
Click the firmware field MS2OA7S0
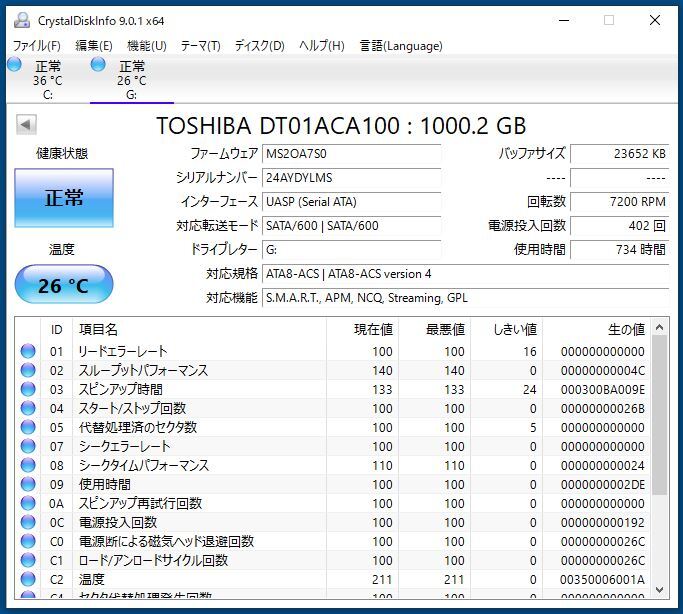351,154
